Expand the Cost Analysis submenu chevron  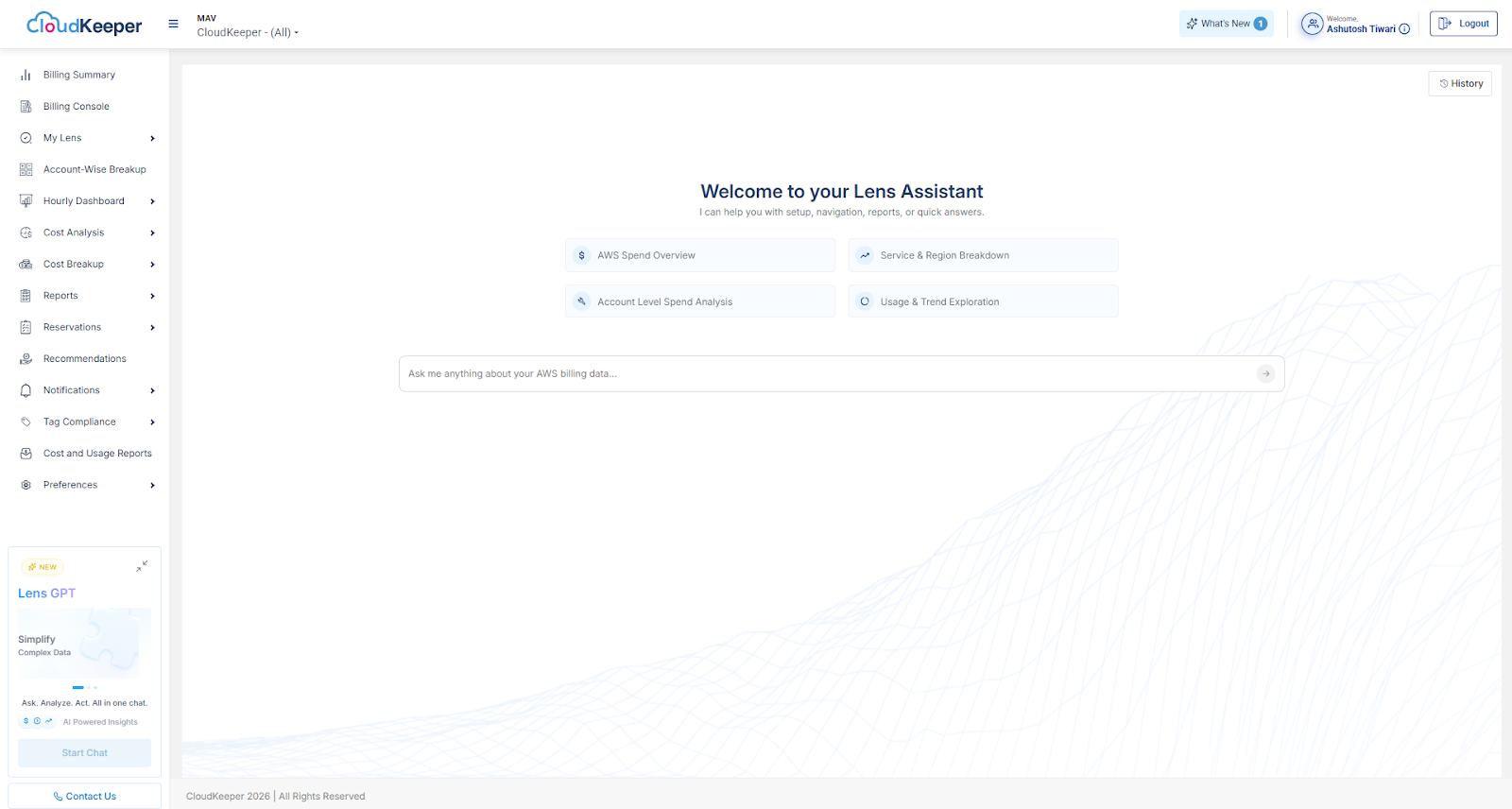pyautogui.click(x=152, y=232)
